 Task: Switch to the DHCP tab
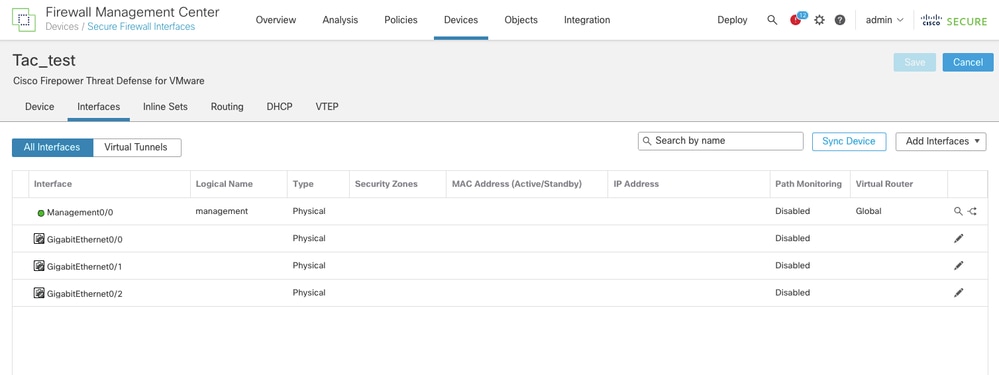coord(280,106)
